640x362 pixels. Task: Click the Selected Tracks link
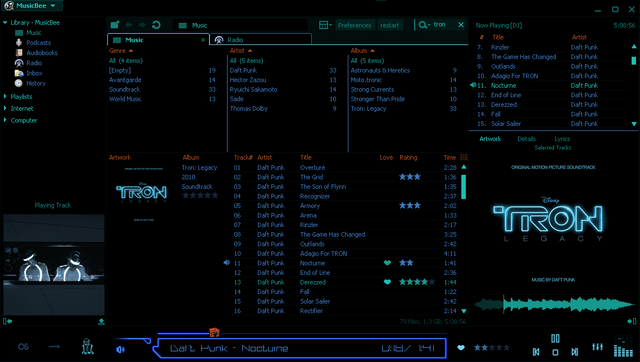tap(553, 148)
